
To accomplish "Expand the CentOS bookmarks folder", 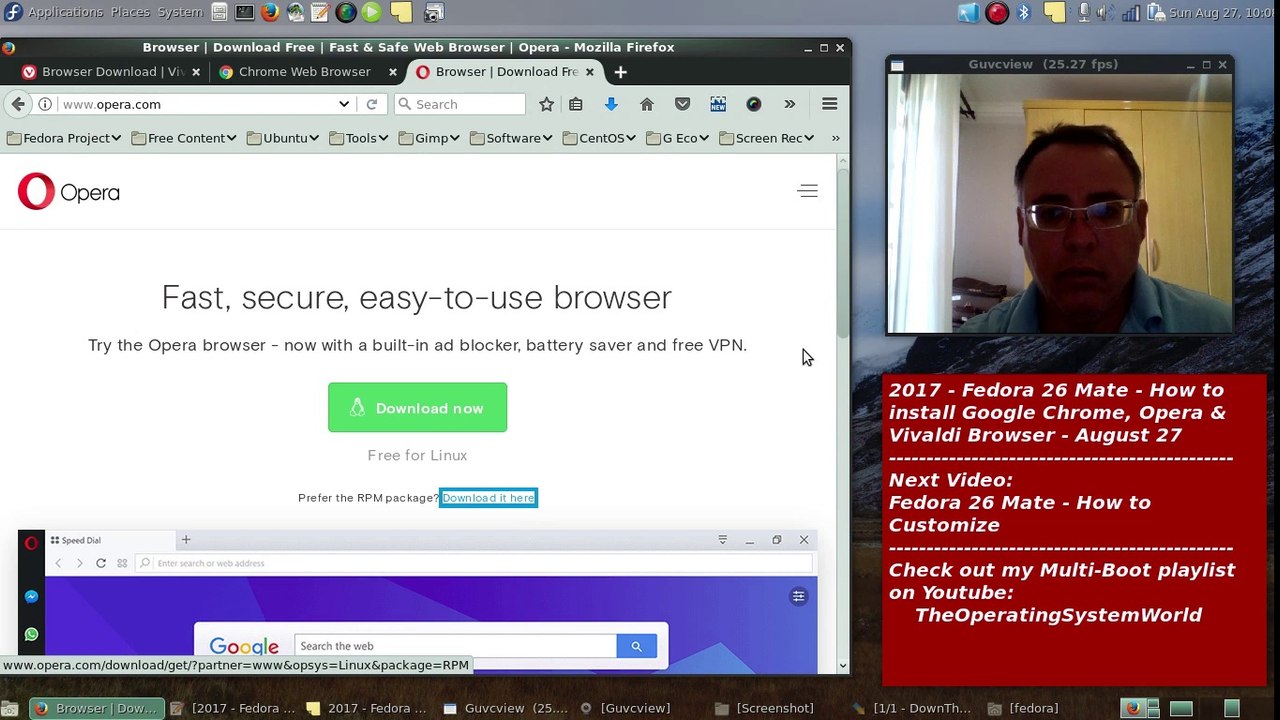I will (600, 138).
